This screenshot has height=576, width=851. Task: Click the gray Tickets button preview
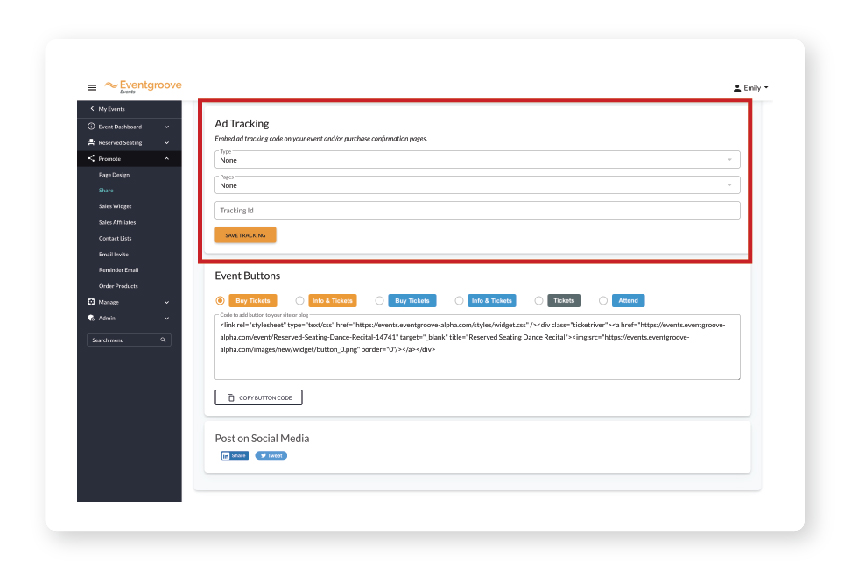(x=564, y=301)
